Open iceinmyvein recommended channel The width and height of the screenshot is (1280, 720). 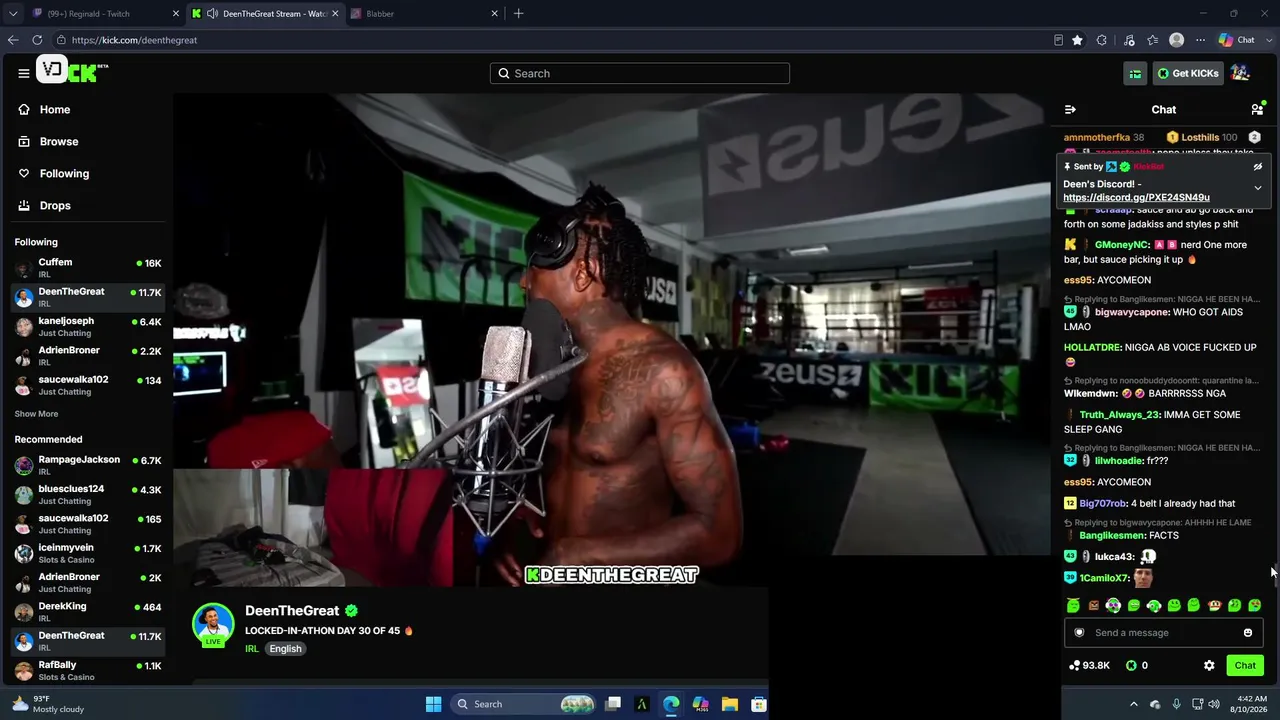pyautogui.click(x=88, y=553)
